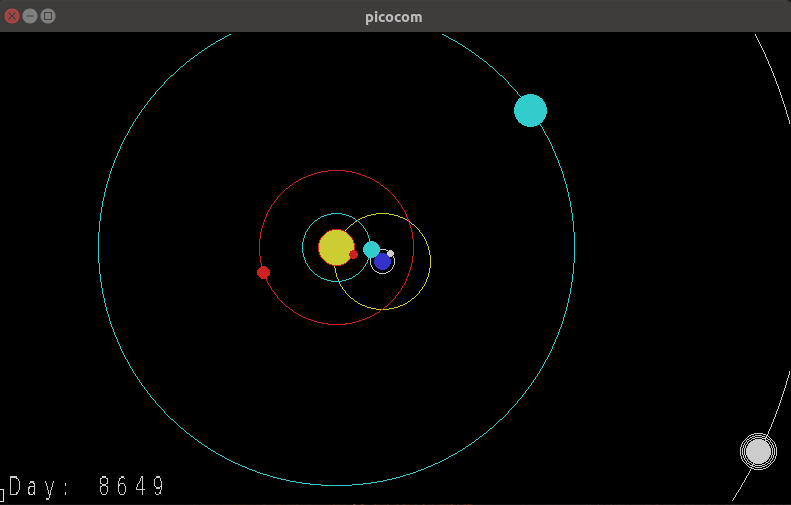Select the red planet on the red orbit
This screenshot has height=505, width=791.
263,272
